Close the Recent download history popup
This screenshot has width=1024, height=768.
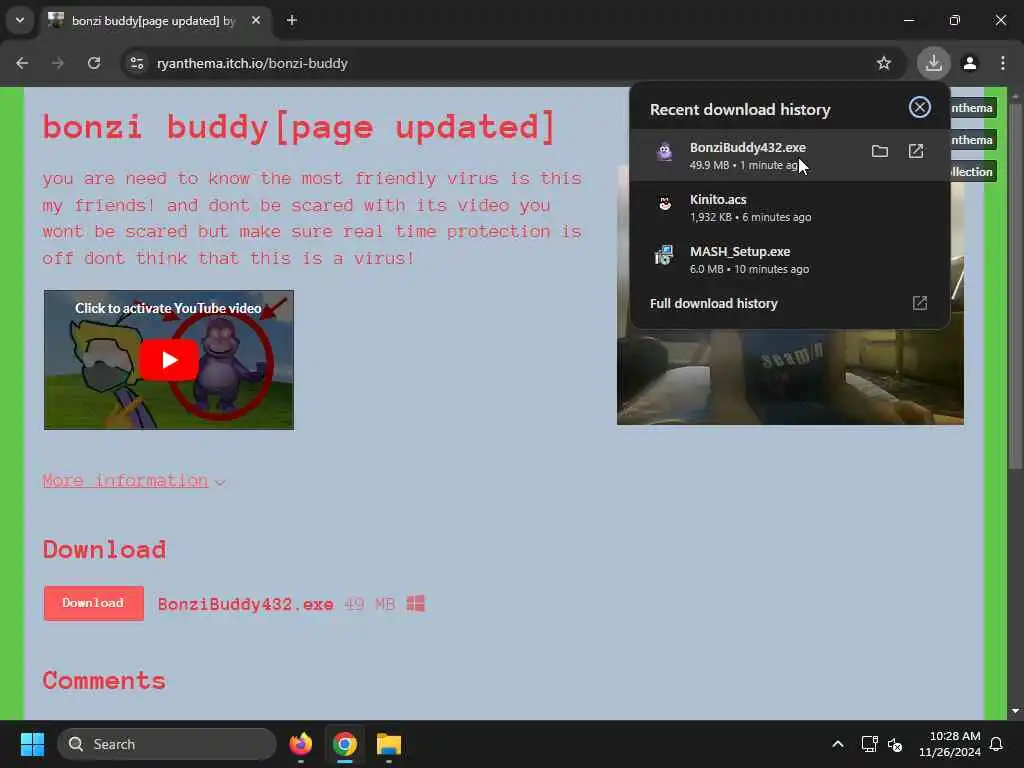click(920, 107)
